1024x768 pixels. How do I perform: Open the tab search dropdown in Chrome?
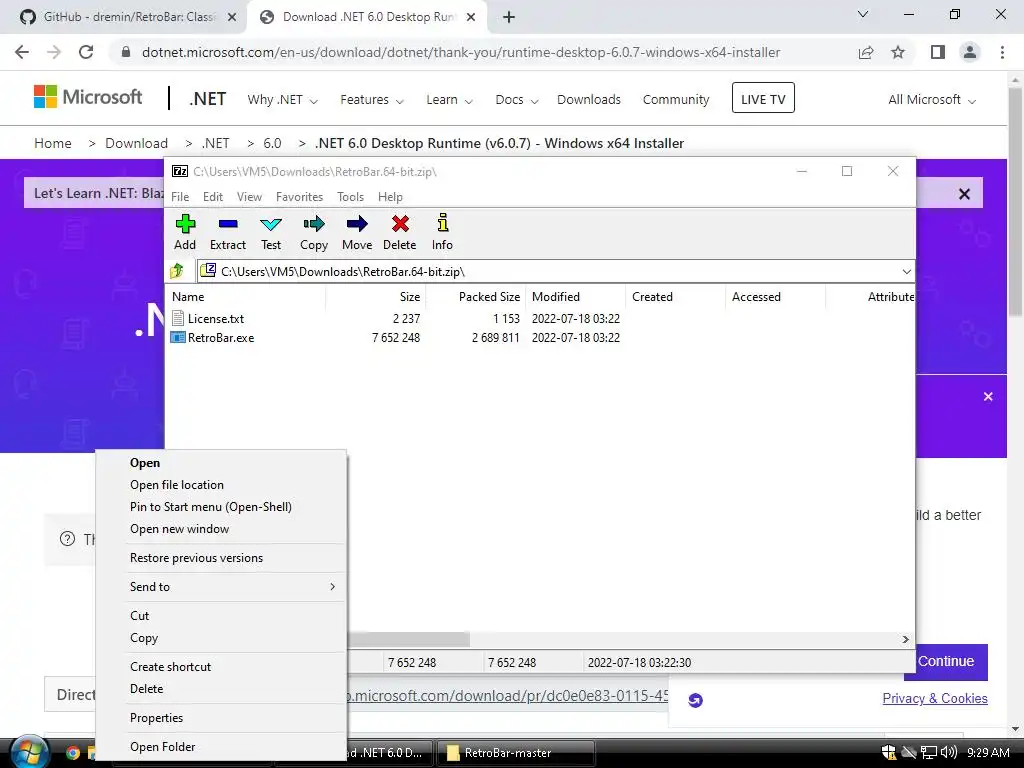(863, 14)
